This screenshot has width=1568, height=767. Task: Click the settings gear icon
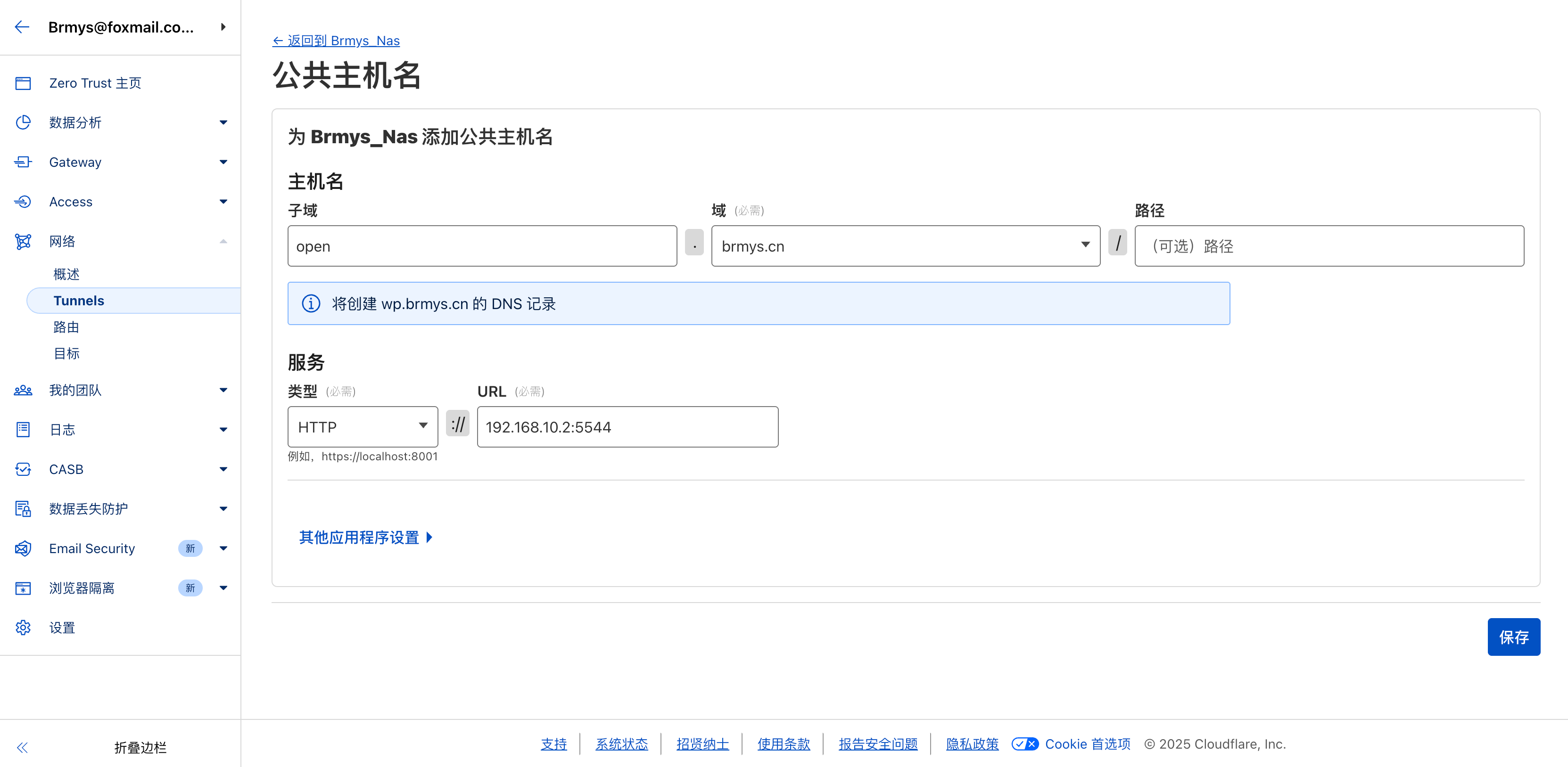coord(23,628)
